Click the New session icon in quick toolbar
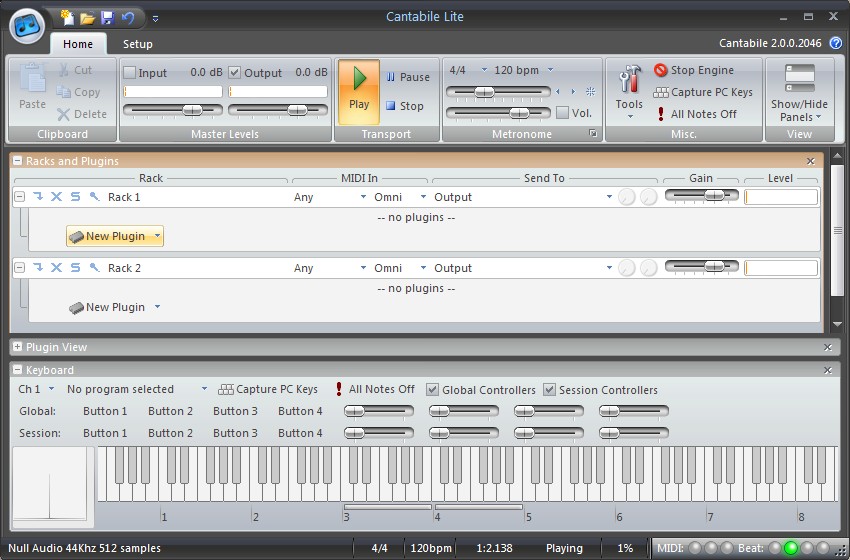This screenshot has height=560, width=850. (67, 18)
